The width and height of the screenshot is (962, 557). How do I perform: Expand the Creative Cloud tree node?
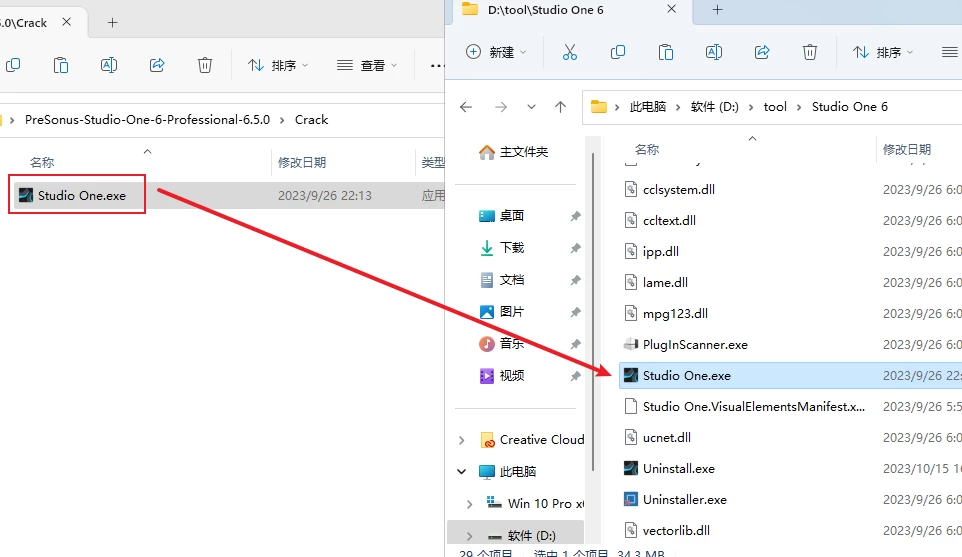point(461,440)
